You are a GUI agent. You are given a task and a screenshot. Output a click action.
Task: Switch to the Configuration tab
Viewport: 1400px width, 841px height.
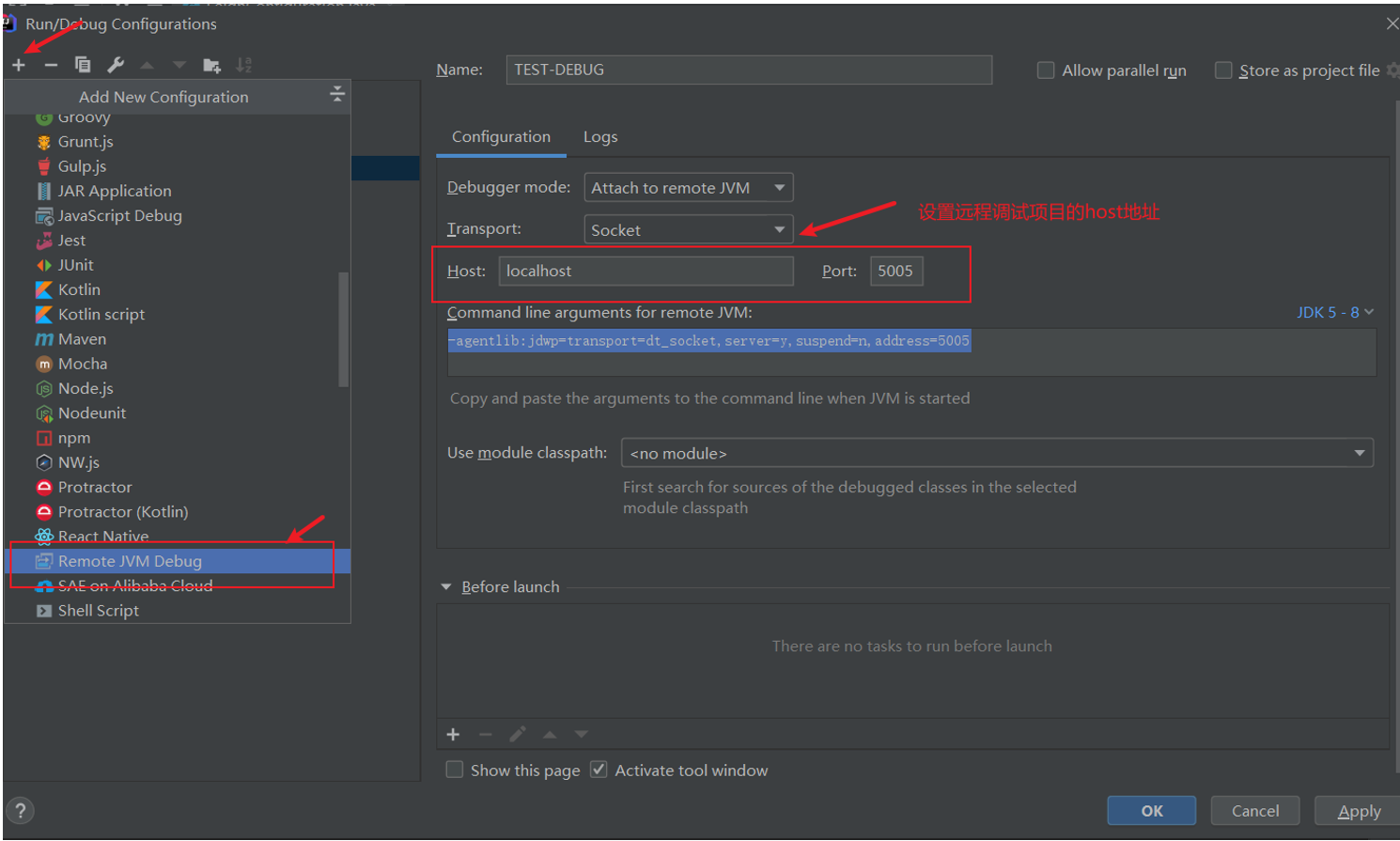tap(501, 137)
